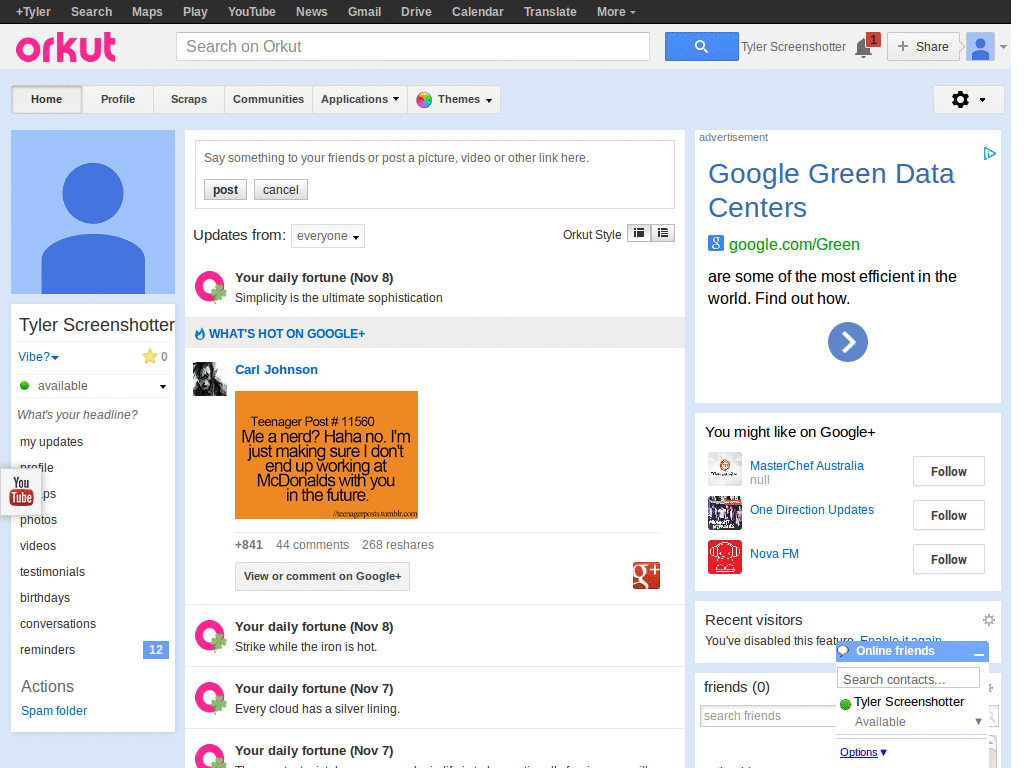Viewport: 1024px width, 768px height.
Task: Click the Orkut logo
Action: coord(65,47)
